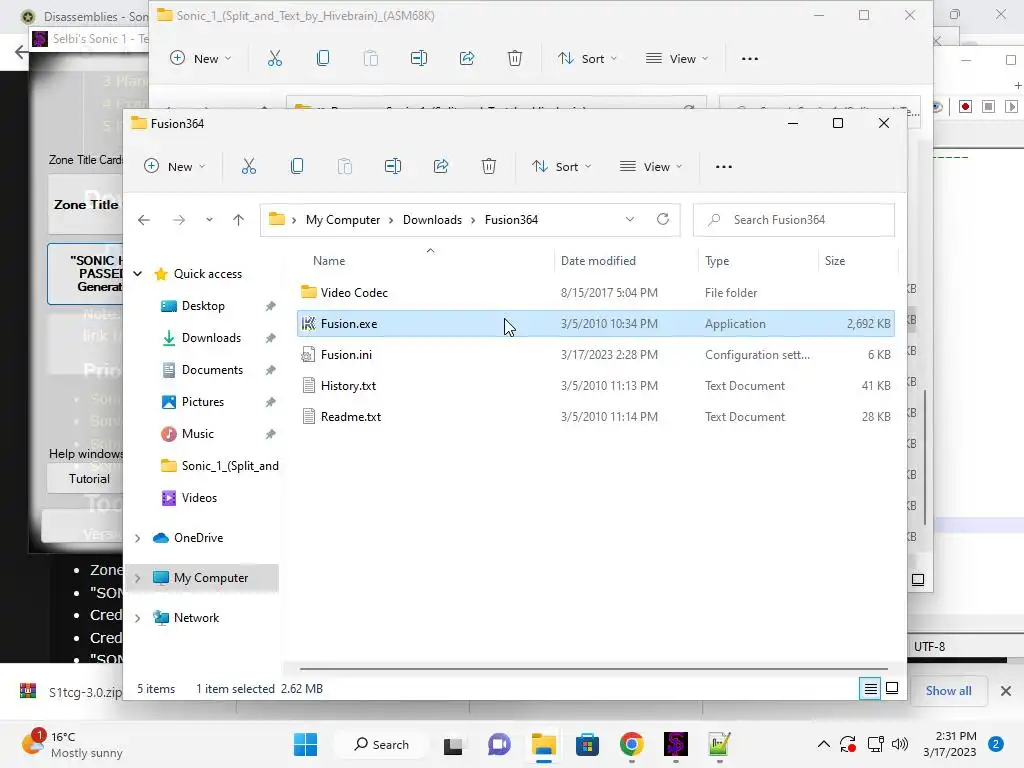Open Task View on taskbar
Screen dimensions: 1024x768
point(453,744)
